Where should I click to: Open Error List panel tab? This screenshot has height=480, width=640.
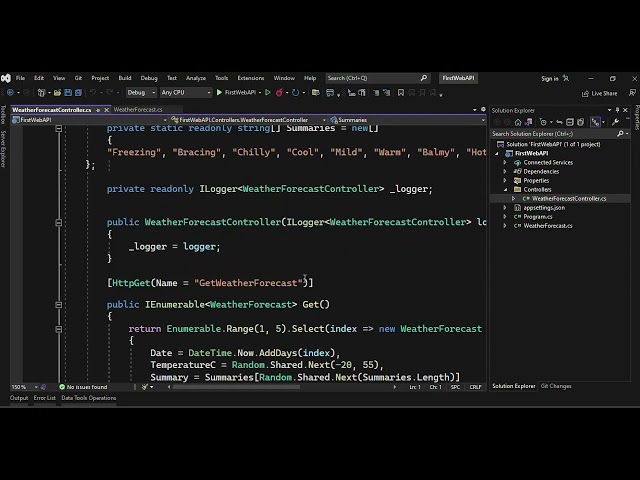[44, 398]
